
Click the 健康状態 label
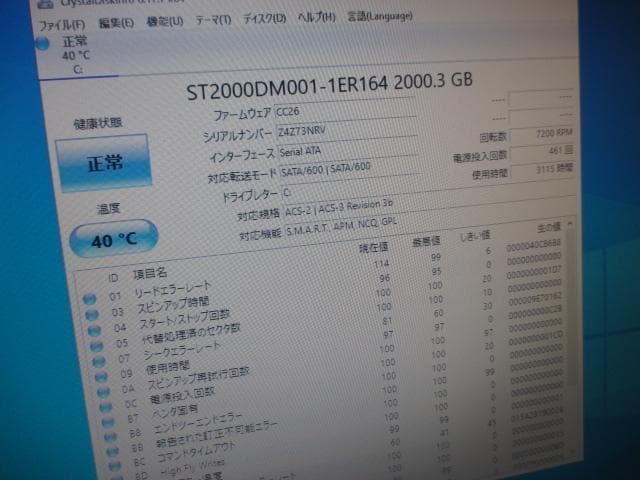coord(98,123)
